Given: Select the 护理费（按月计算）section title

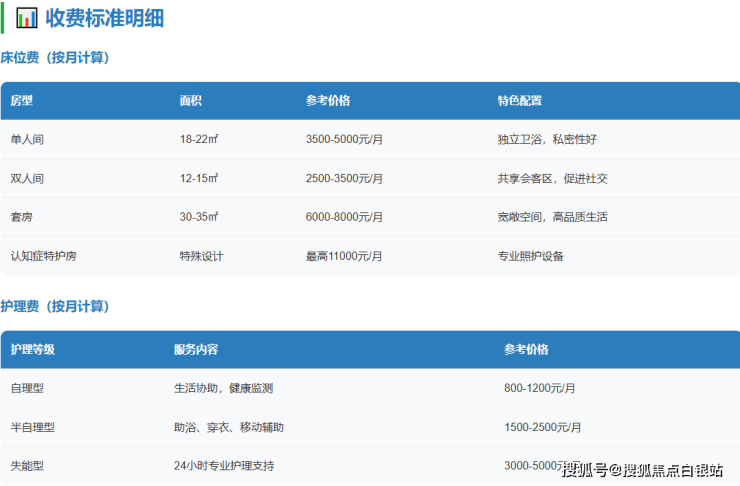Looking at the screenshot, I should tap(55, 306).
